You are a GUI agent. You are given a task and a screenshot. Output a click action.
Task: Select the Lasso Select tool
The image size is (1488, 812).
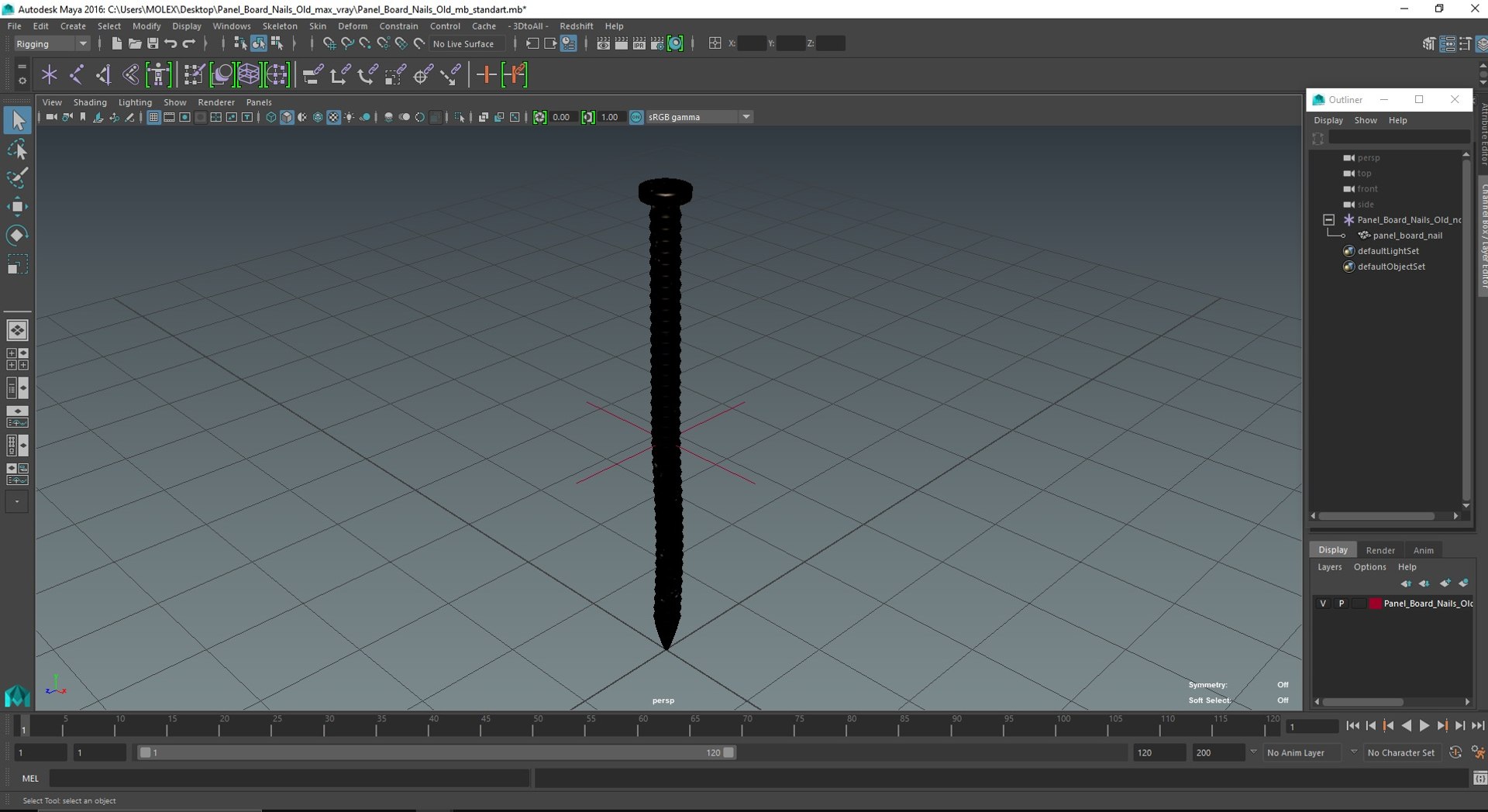[17, 149]
